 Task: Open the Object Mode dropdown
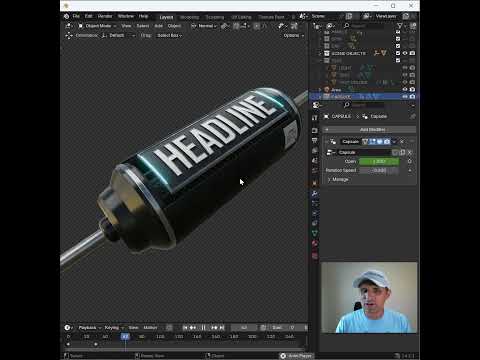97,26
